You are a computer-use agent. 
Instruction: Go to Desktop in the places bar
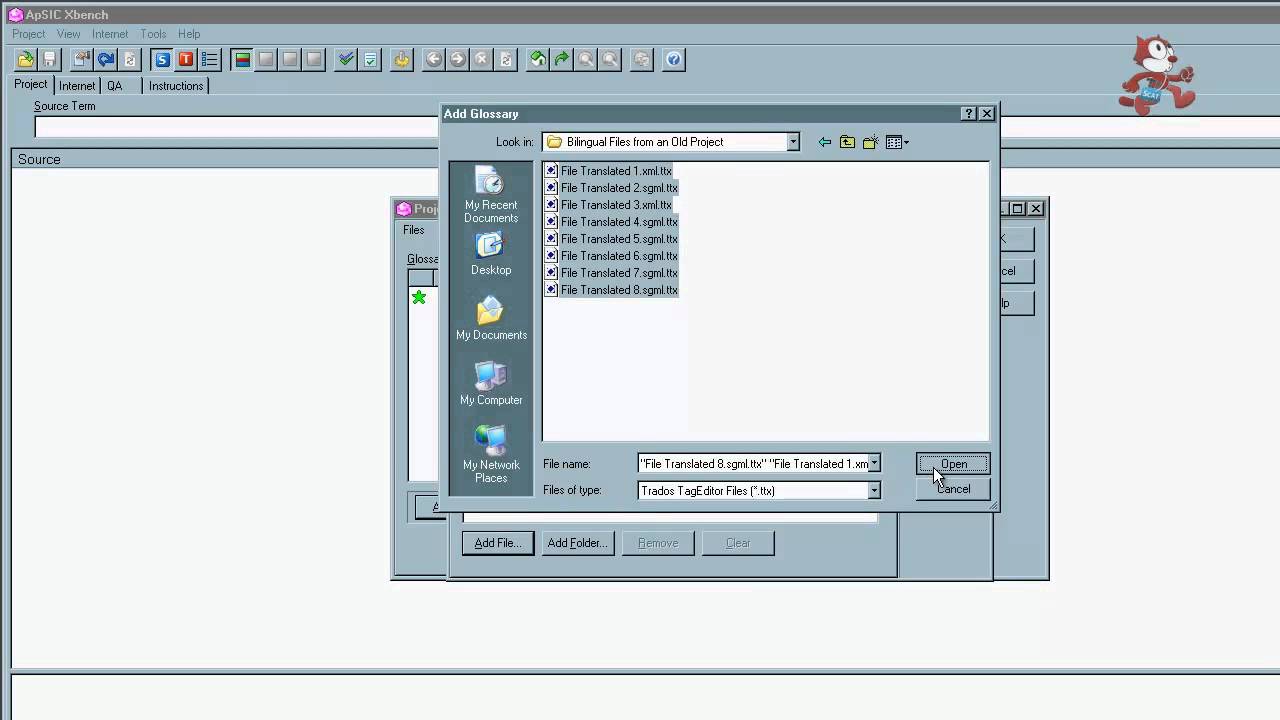491,254
